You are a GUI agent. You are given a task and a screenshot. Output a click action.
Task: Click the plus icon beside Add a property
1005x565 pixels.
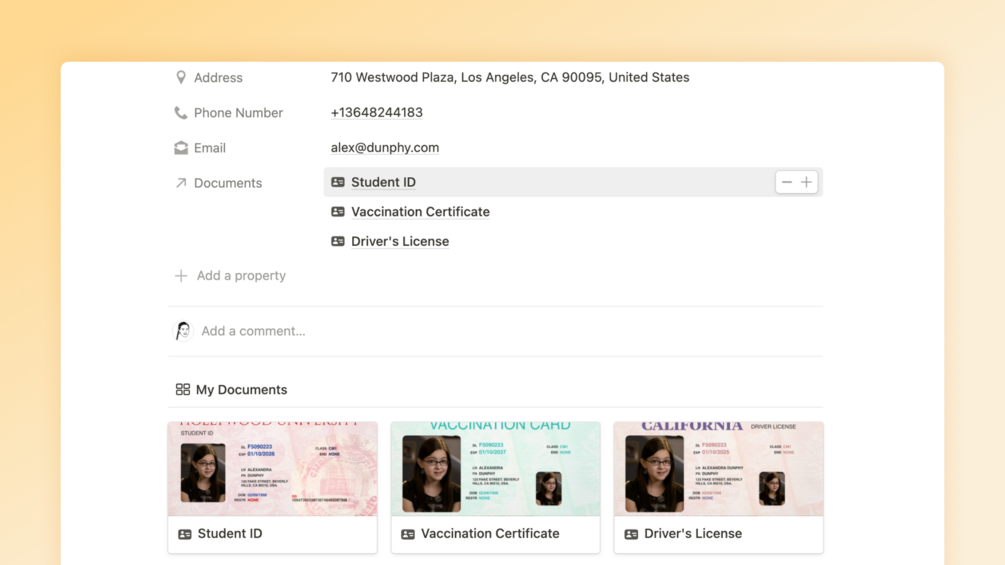[x=181, y=275]
